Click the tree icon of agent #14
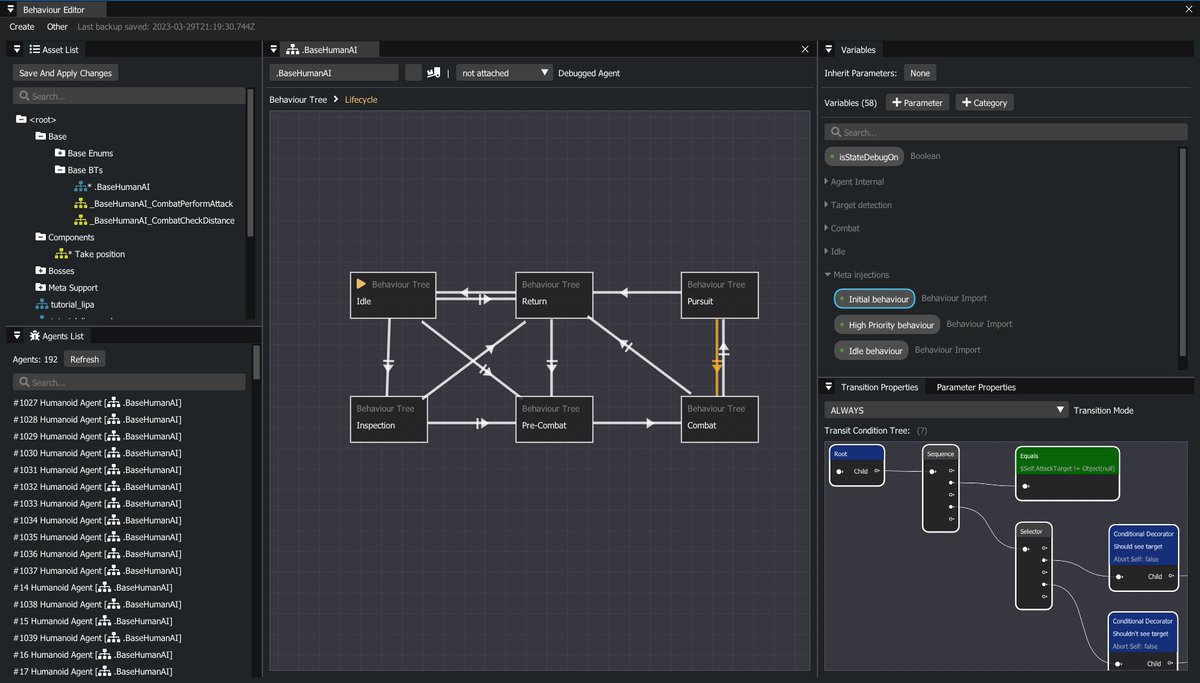The width and height of the screenshot is (1200, 683). click(x=105, y=587)
